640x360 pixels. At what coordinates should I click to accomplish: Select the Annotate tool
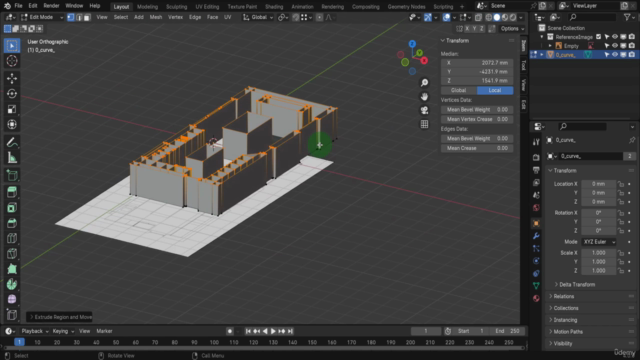point(12,142)
